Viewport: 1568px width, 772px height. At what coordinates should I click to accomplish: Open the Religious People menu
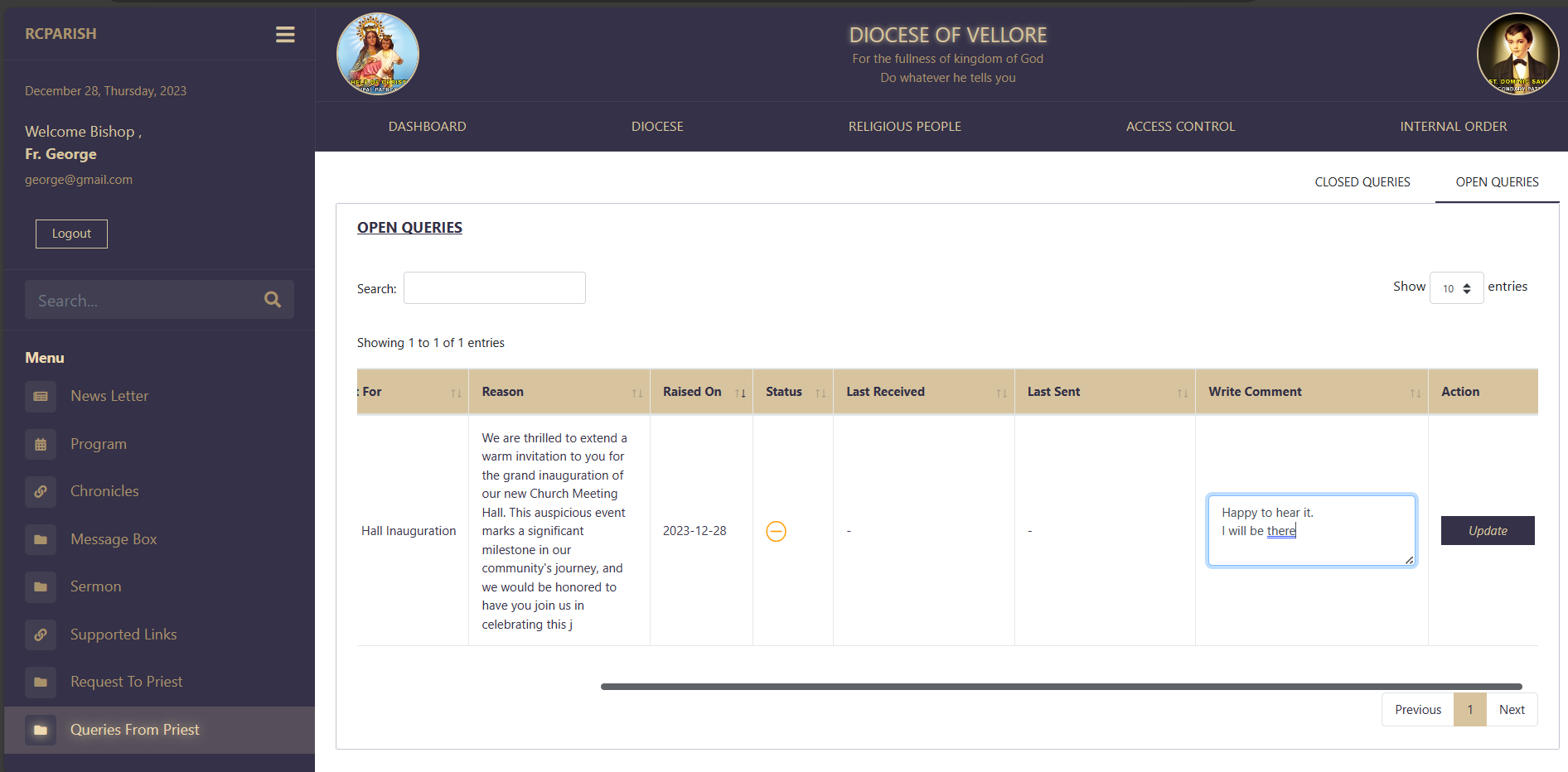(x=904, y=127)
